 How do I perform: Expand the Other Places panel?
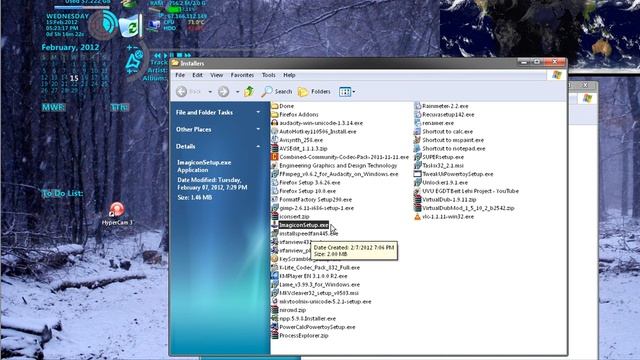click(x=258, y=129)
